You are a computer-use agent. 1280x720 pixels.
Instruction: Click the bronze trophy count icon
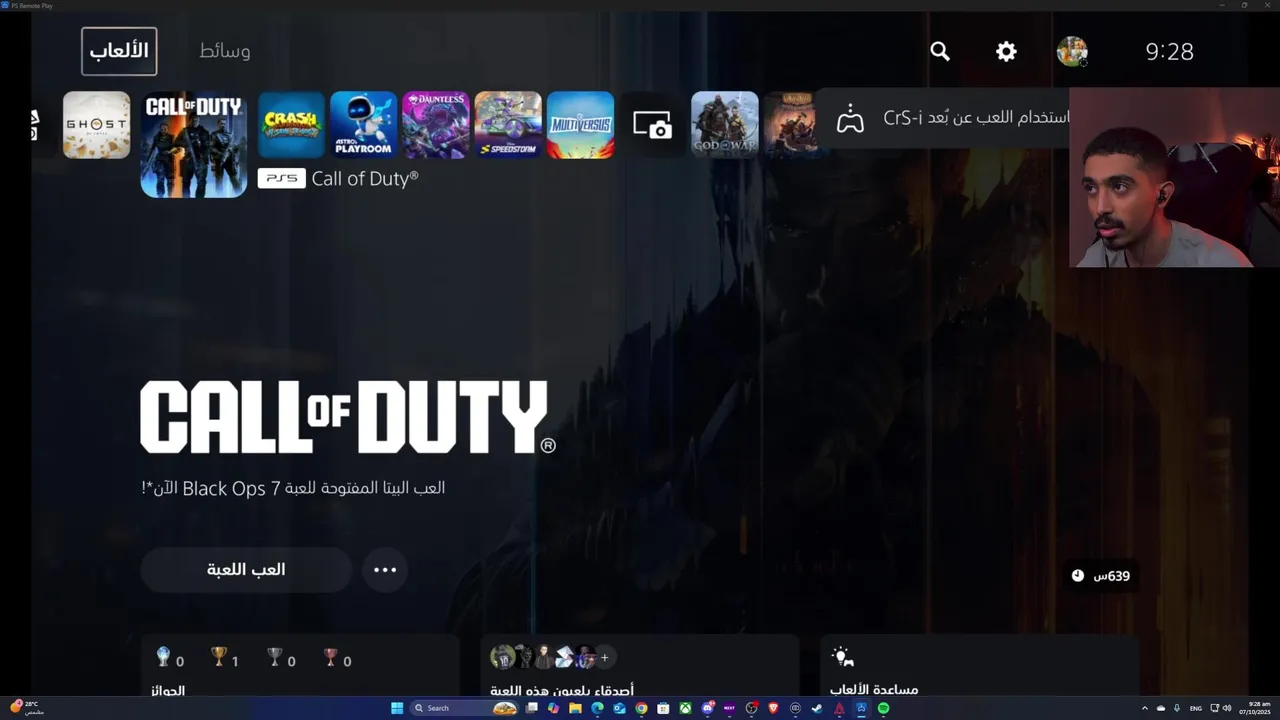click(330, 657)
